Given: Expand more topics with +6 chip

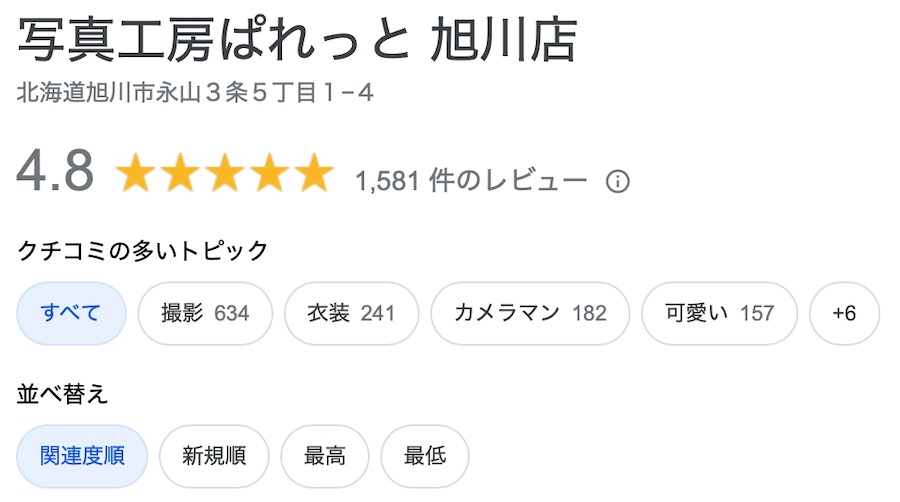Looking at the screenshot, I should 844,313.
